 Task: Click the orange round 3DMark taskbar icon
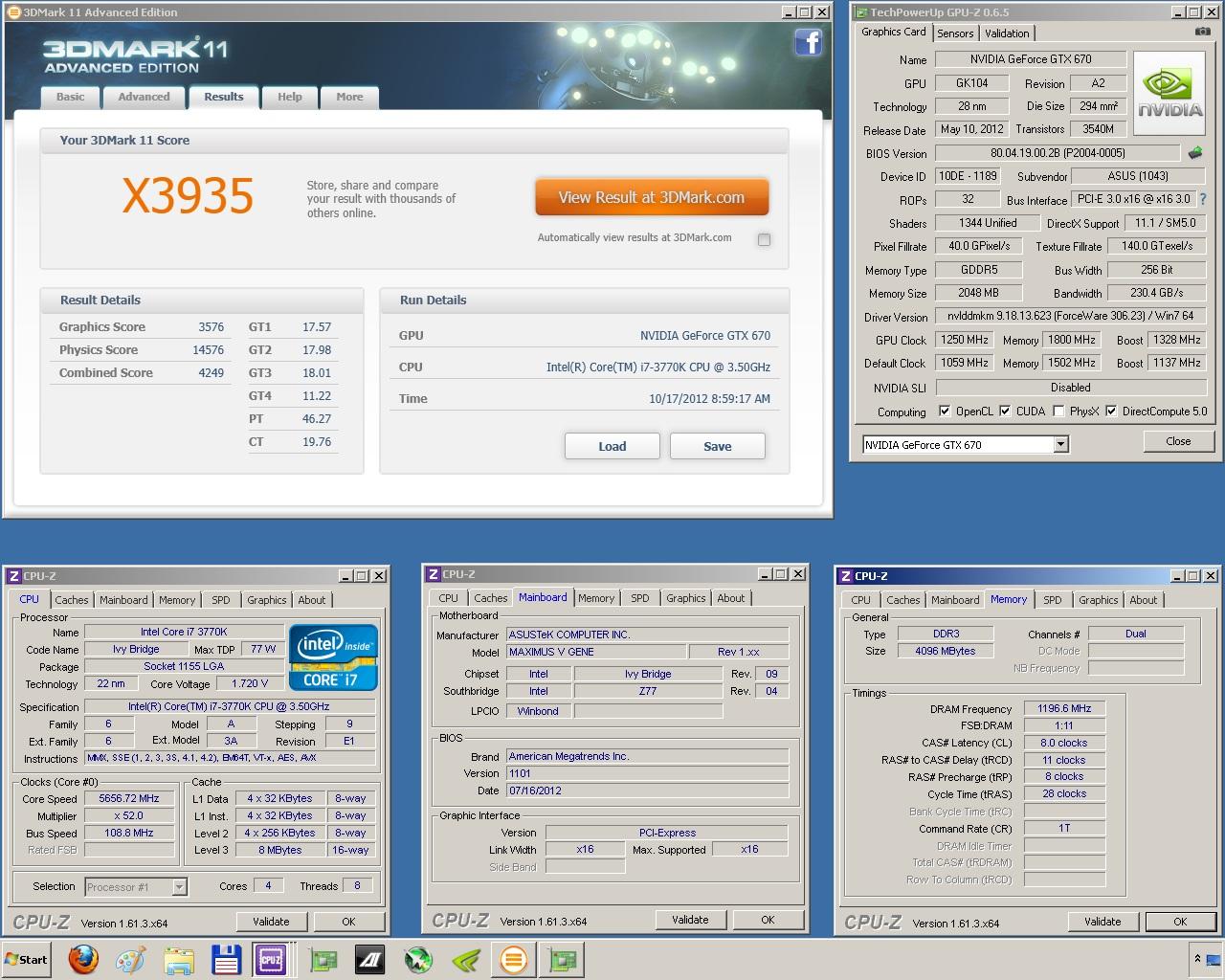coord(514,959)
